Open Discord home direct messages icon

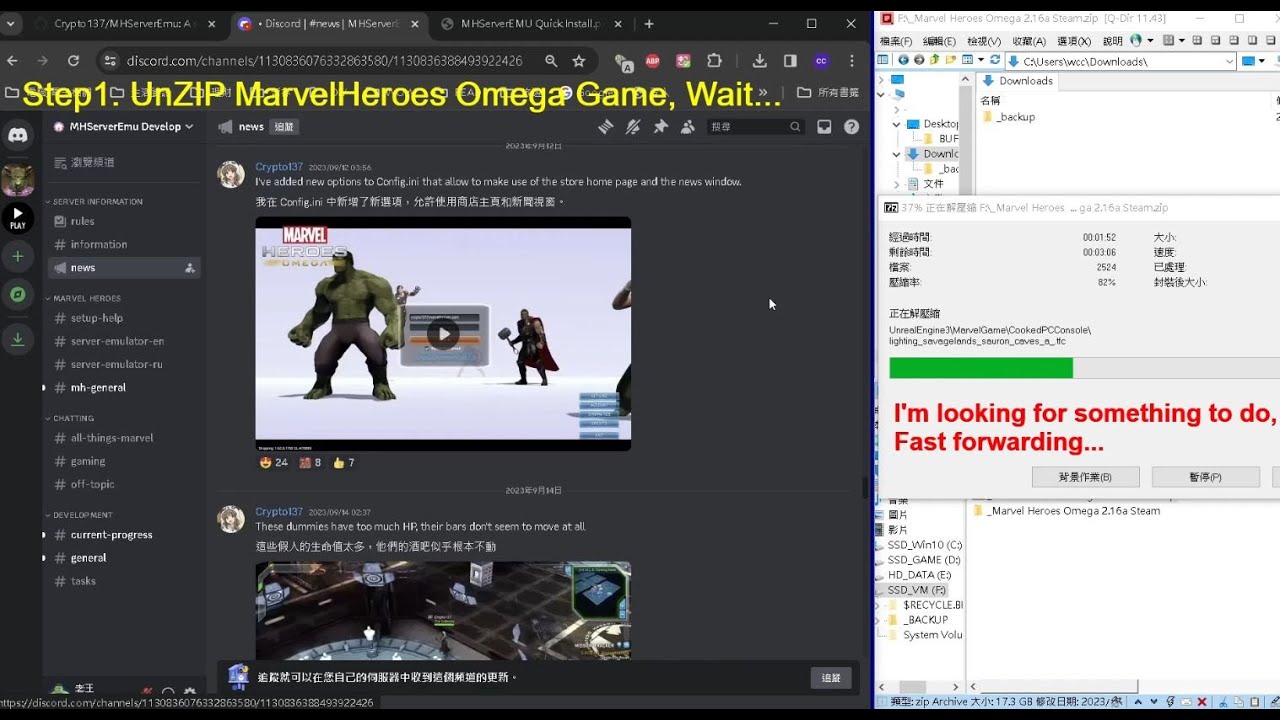(17, 133)
